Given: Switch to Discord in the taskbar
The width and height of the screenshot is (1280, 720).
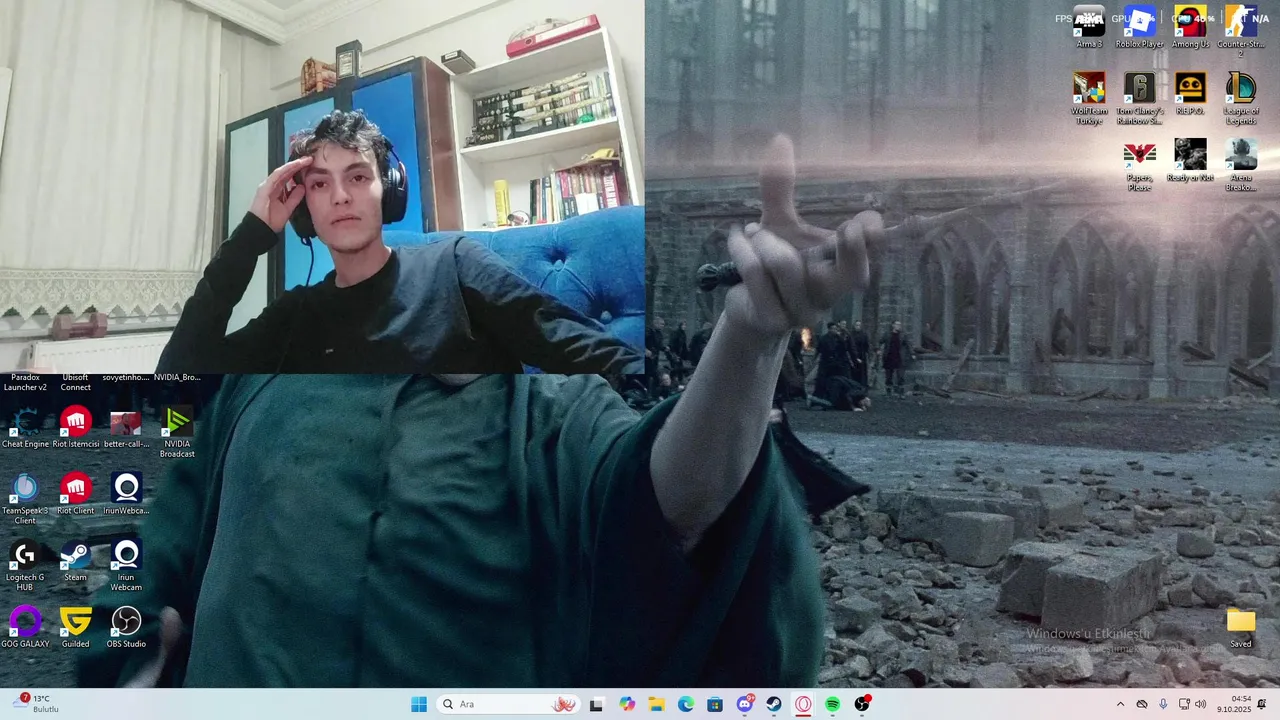Looking at the screenshot, I should point(745,704).
